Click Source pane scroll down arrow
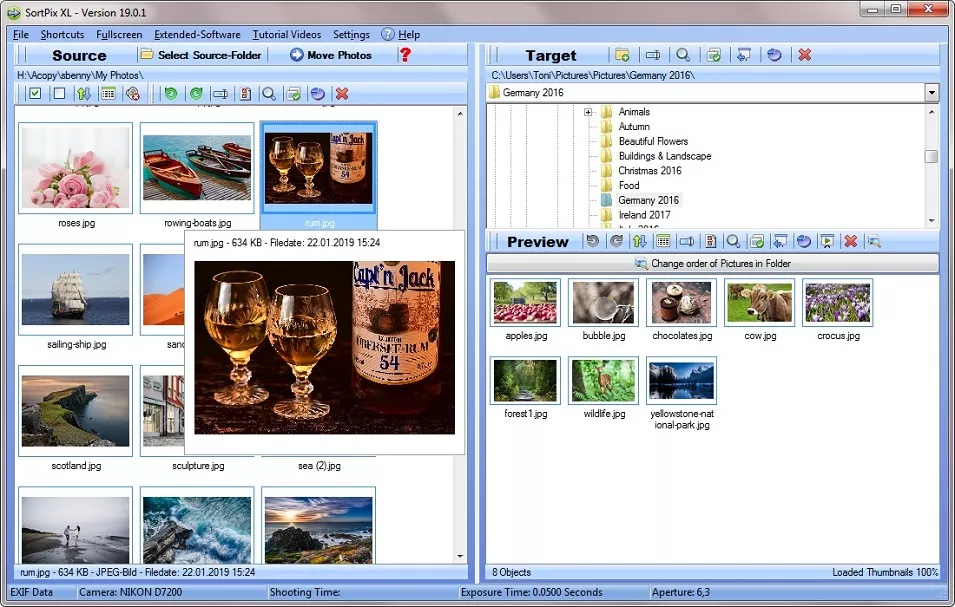This screenshot has height=607, width=955. (x=460, y=556)
